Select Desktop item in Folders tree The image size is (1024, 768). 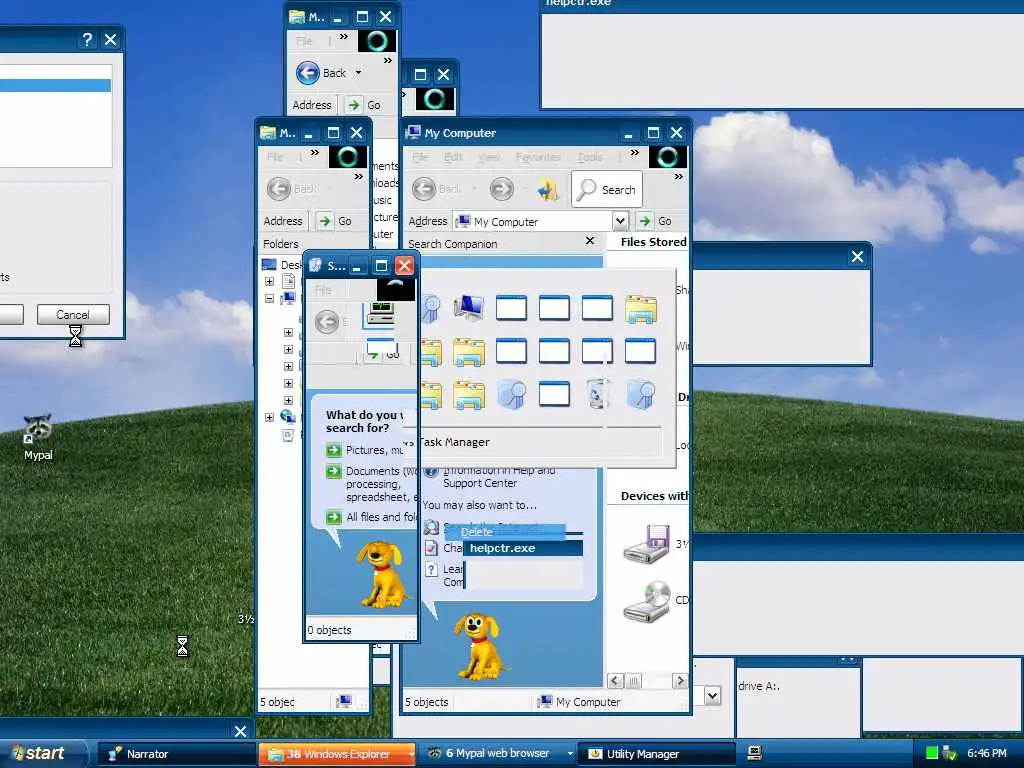281,264
